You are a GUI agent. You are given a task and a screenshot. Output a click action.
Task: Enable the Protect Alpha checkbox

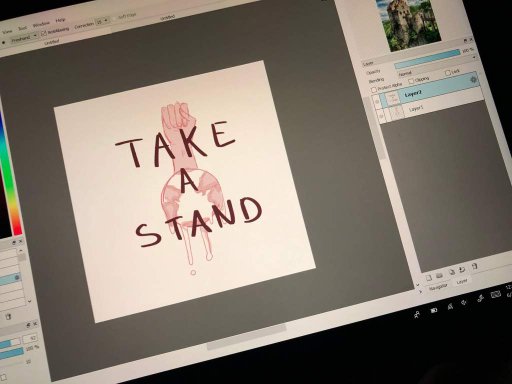374,89
